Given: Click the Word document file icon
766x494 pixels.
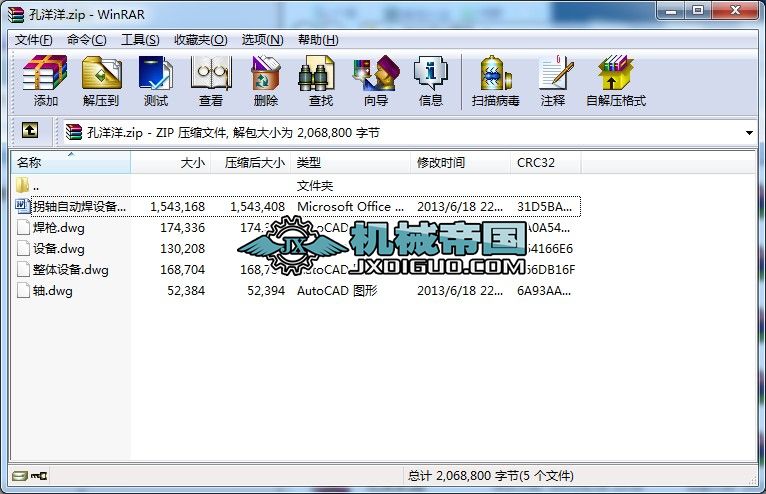Looking at the screenshot, I should coord(22,206).
